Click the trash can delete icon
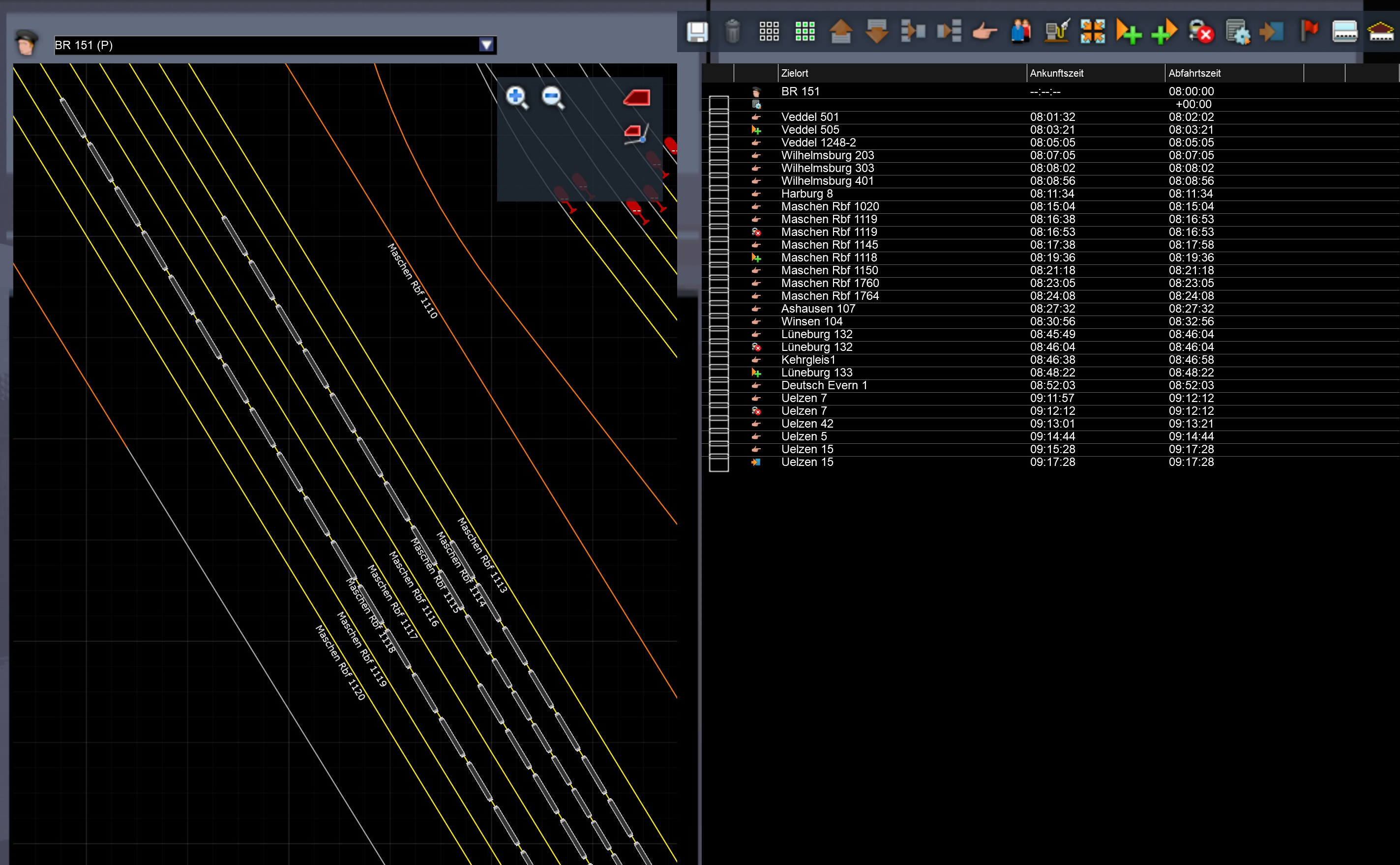 (x=733, y=32)
